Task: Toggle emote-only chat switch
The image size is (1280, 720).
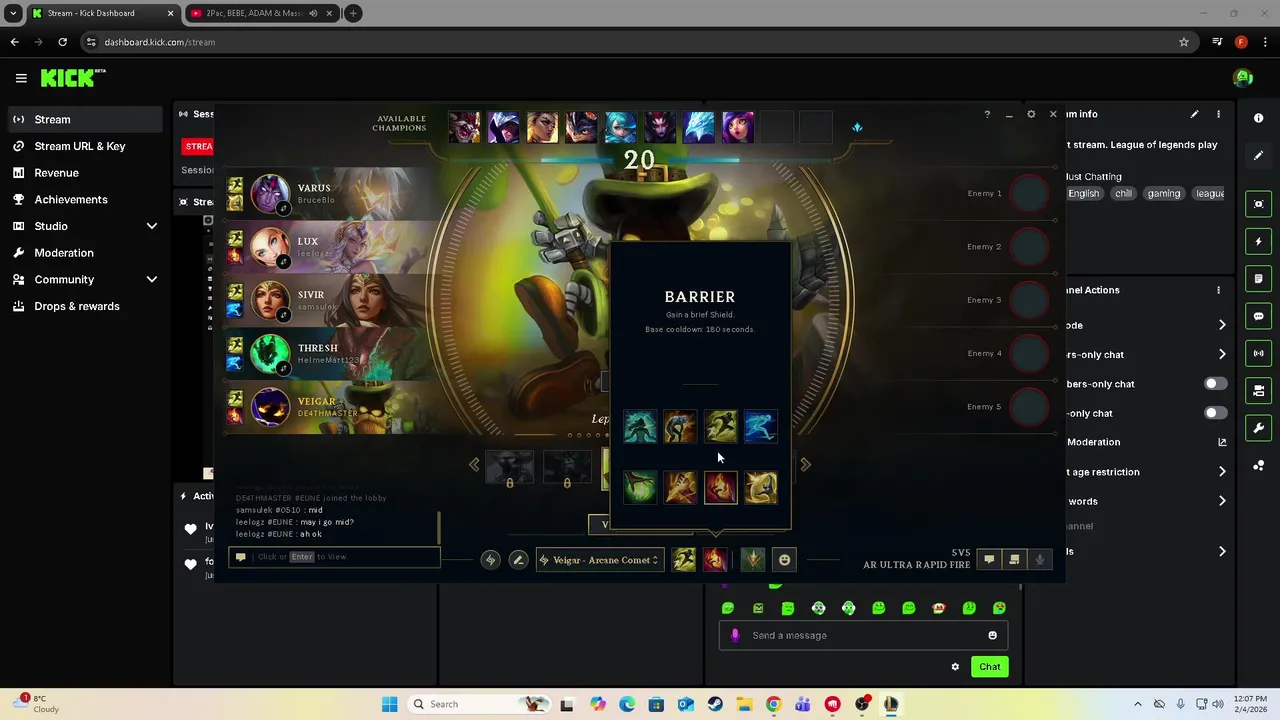Action: pyautogui.click(x=1214, y=413)
